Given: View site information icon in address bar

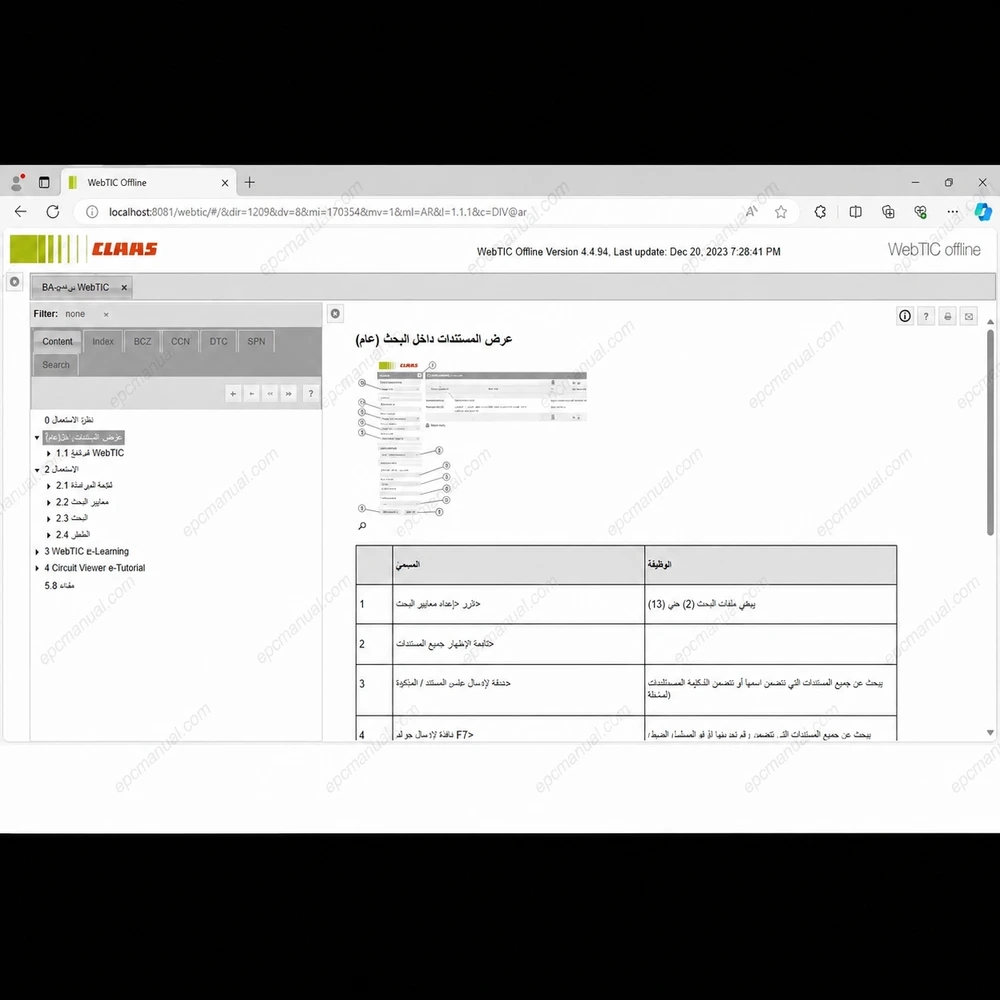Looking at the screenshot, I should tap(92, 212).
